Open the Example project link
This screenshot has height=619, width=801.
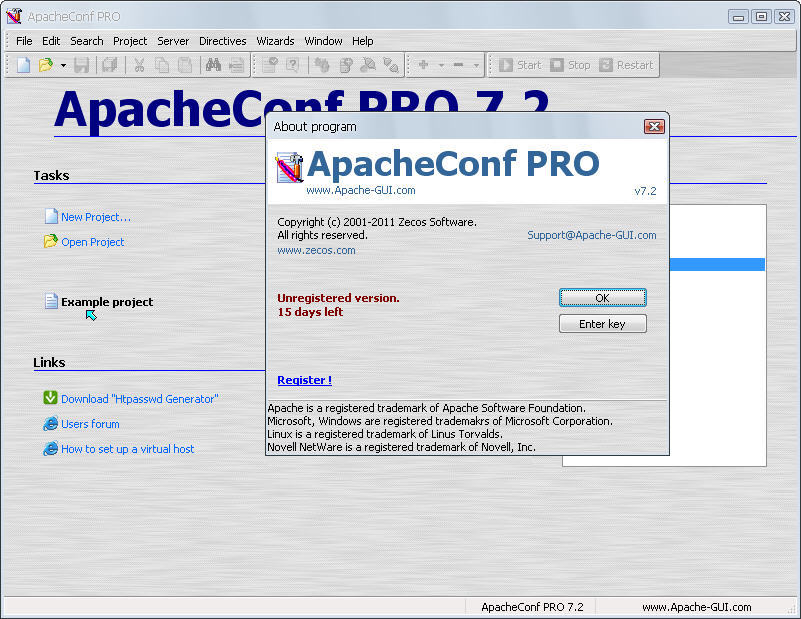107,302
